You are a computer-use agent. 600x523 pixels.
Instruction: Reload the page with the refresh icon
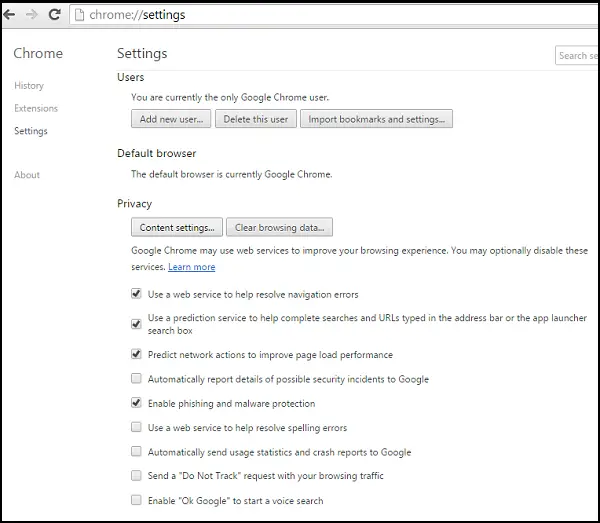tap(55, 15)
